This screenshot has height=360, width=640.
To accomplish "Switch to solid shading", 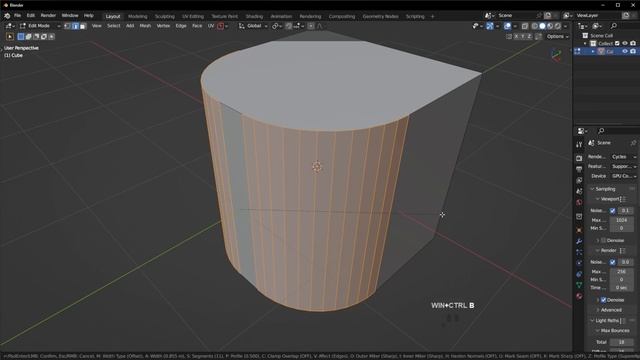I will click(x=542, y=26).
